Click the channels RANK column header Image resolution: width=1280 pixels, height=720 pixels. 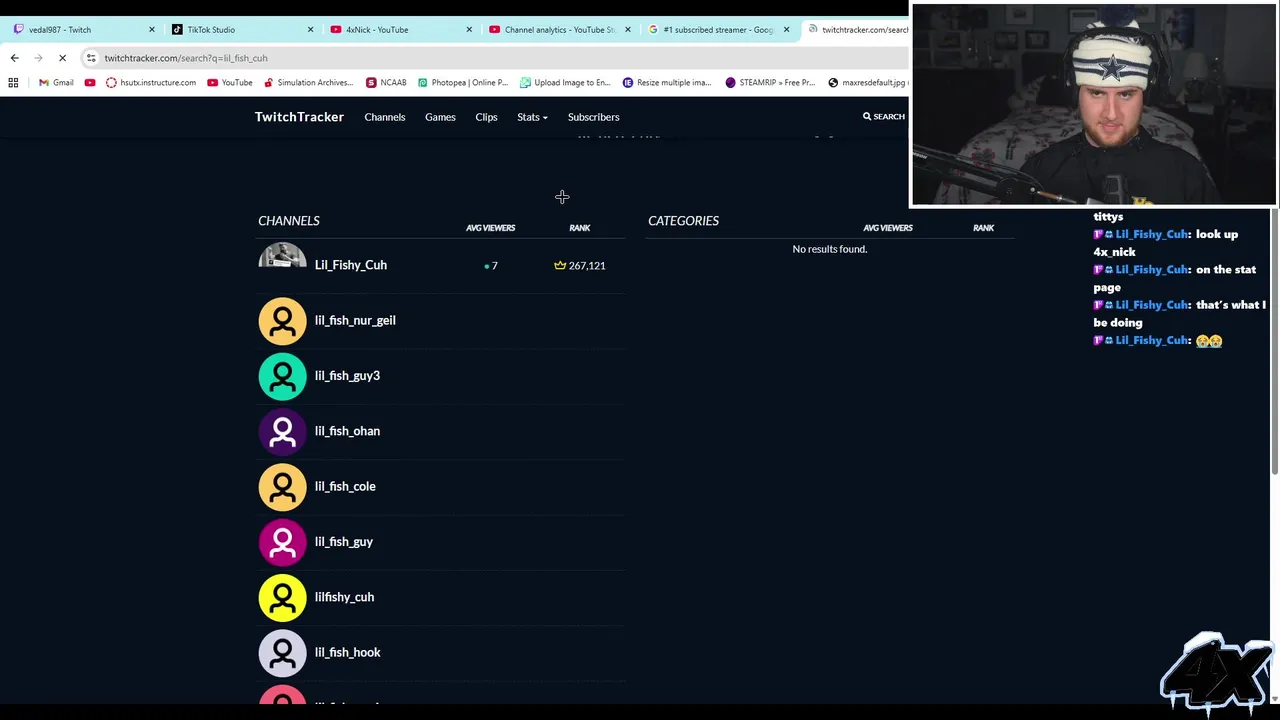coord(580,228)
